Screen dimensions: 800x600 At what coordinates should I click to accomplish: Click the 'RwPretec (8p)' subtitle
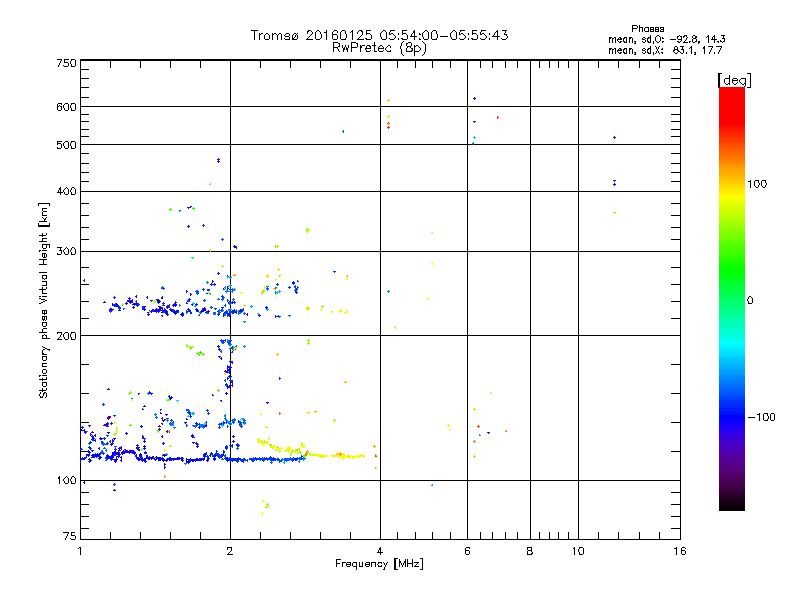click(379, 48)
